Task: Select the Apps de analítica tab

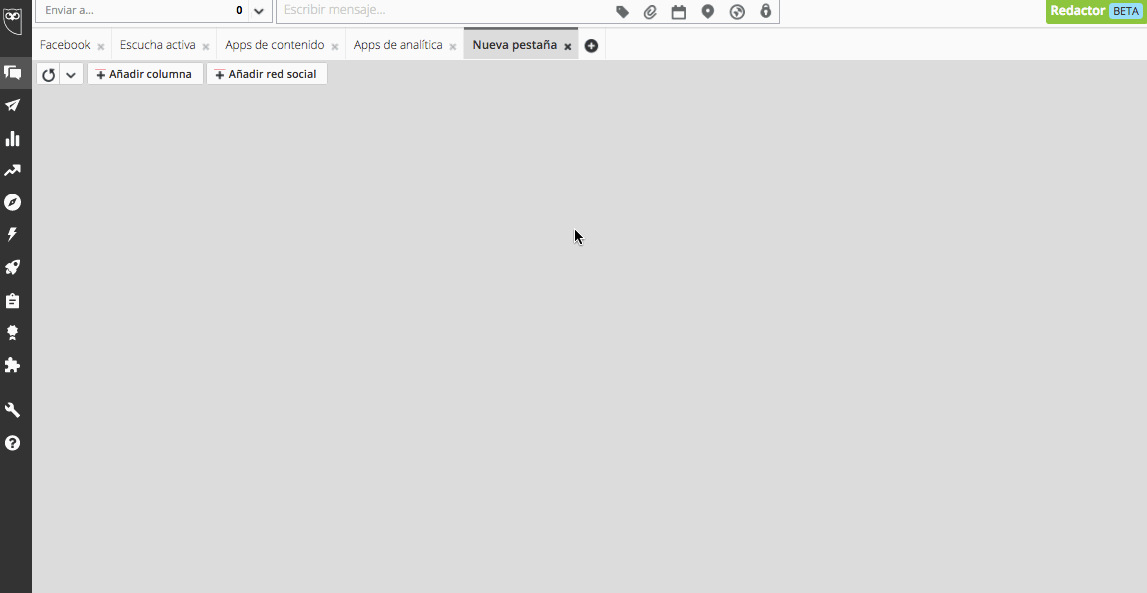Action: pos(398,45)
